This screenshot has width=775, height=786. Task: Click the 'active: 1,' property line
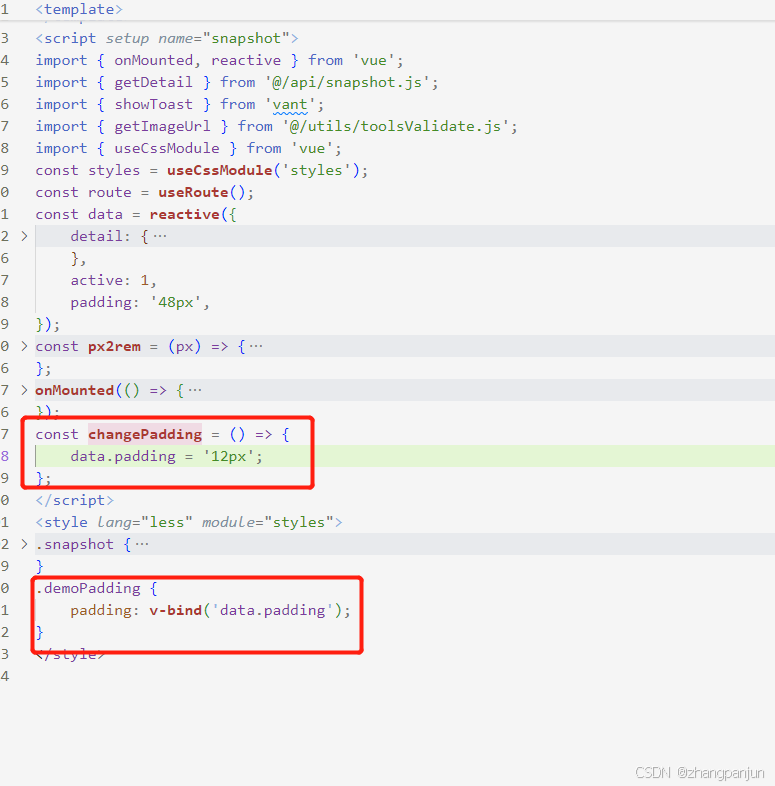point(114,281)
